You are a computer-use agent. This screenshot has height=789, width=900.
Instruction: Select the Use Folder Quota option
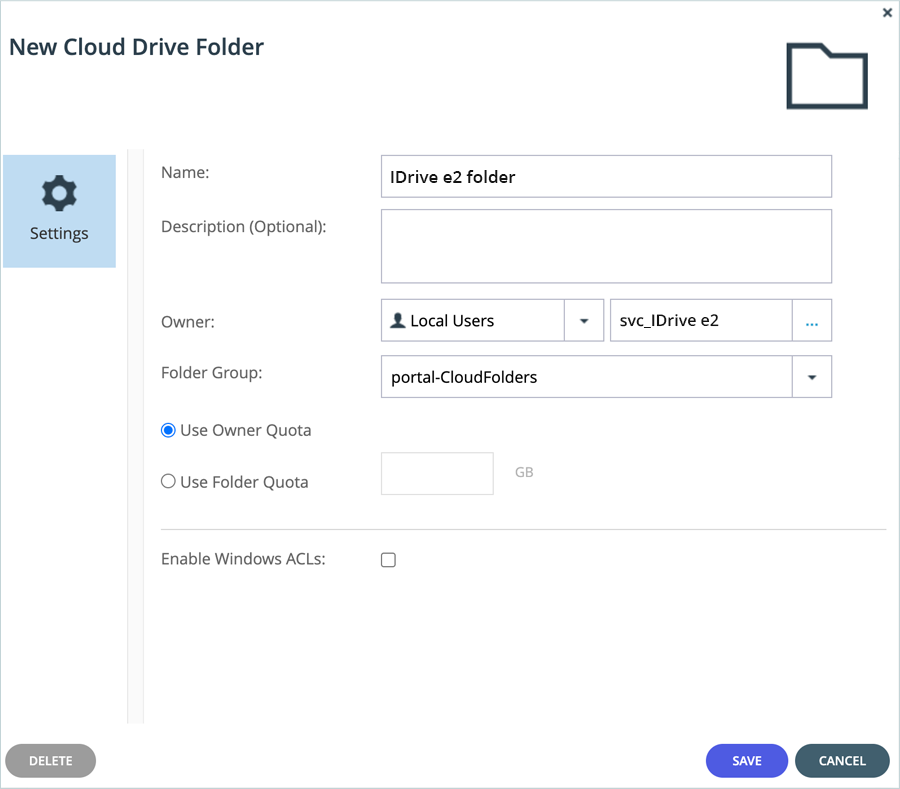pos(169,481)
